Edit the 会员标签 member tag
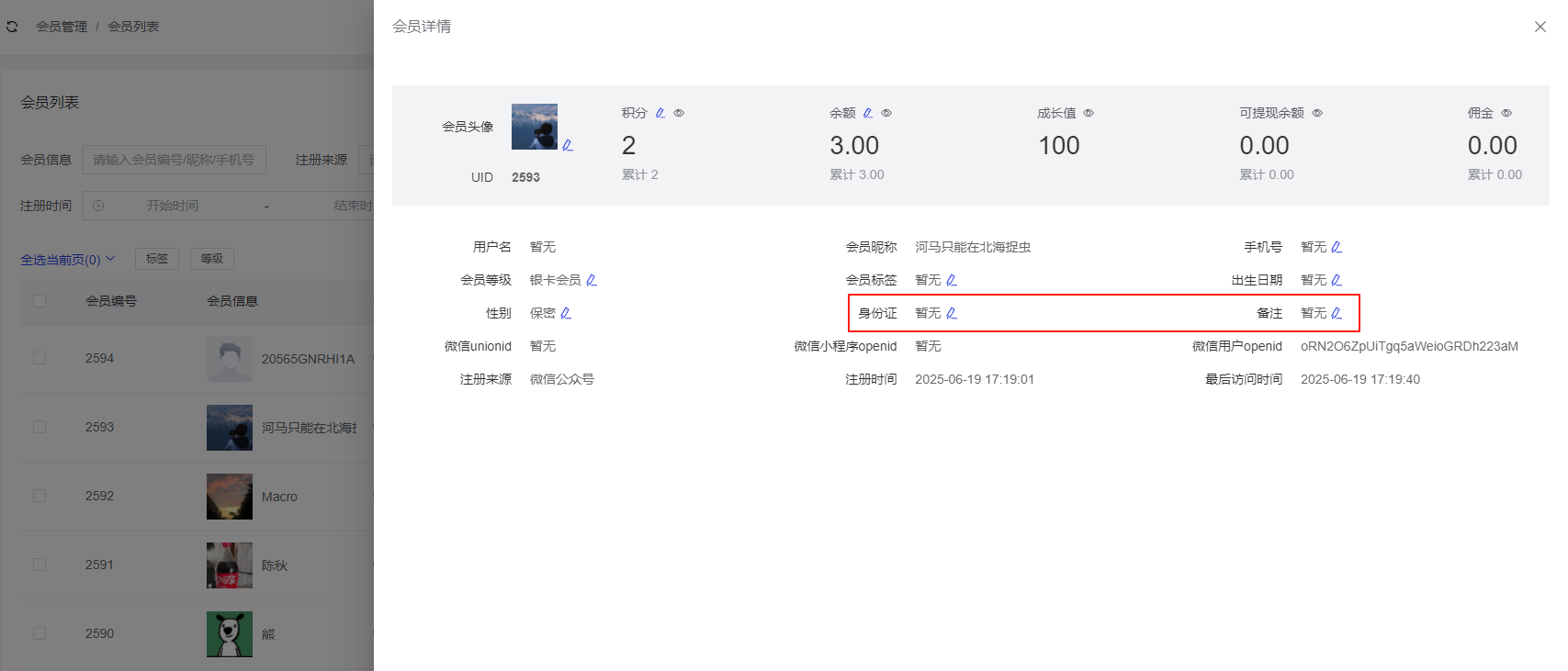 (x=952, y=280)
